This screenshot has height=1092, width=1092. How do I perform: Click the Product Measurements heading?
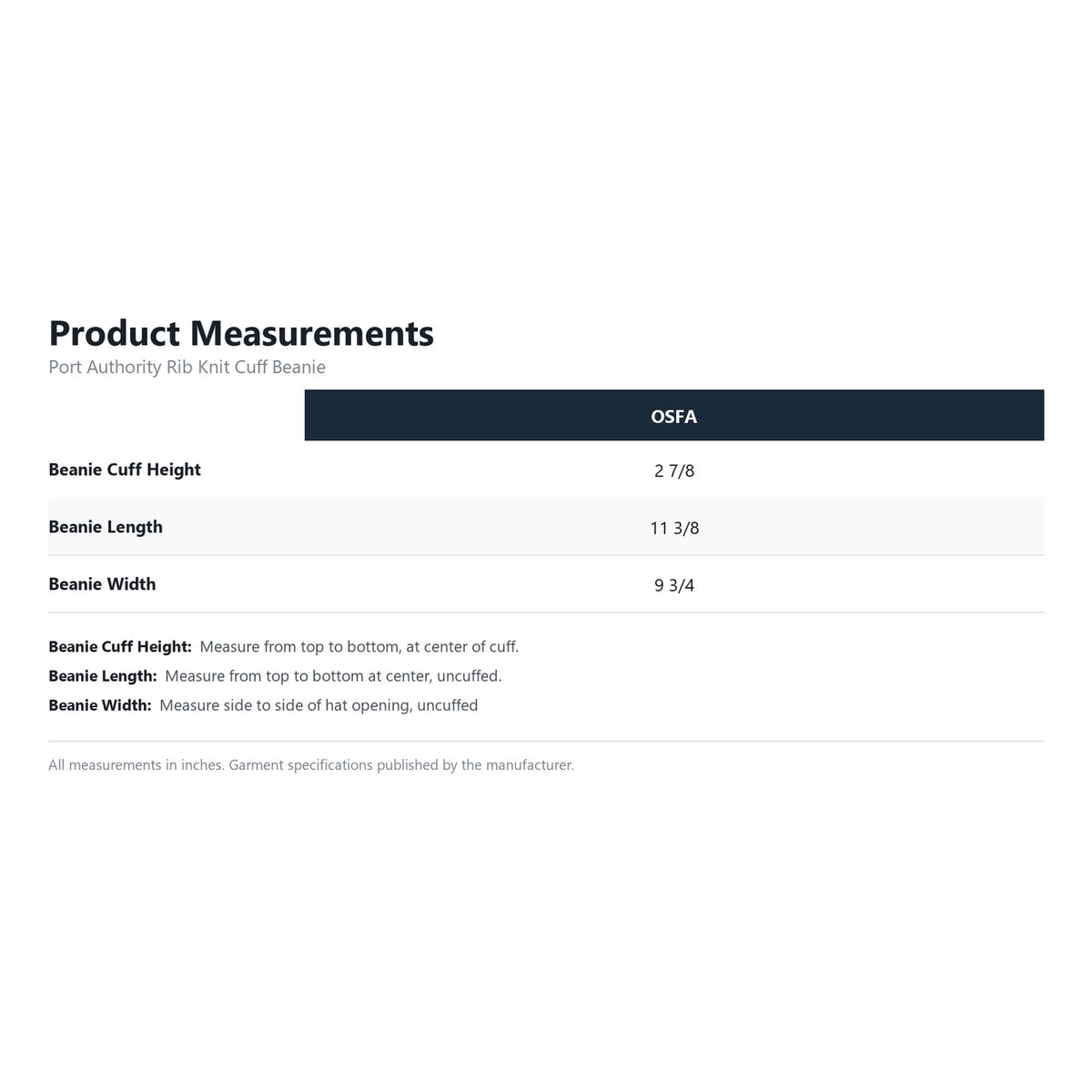point(241,334)
